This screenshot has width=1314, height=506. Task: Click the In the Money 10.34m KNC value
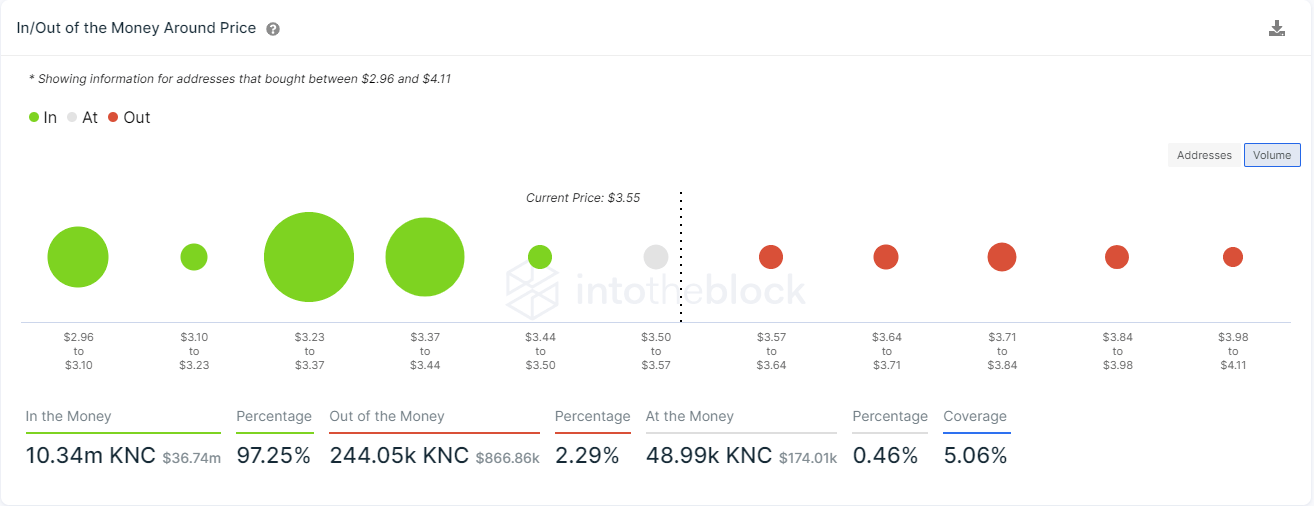(91, 456)
